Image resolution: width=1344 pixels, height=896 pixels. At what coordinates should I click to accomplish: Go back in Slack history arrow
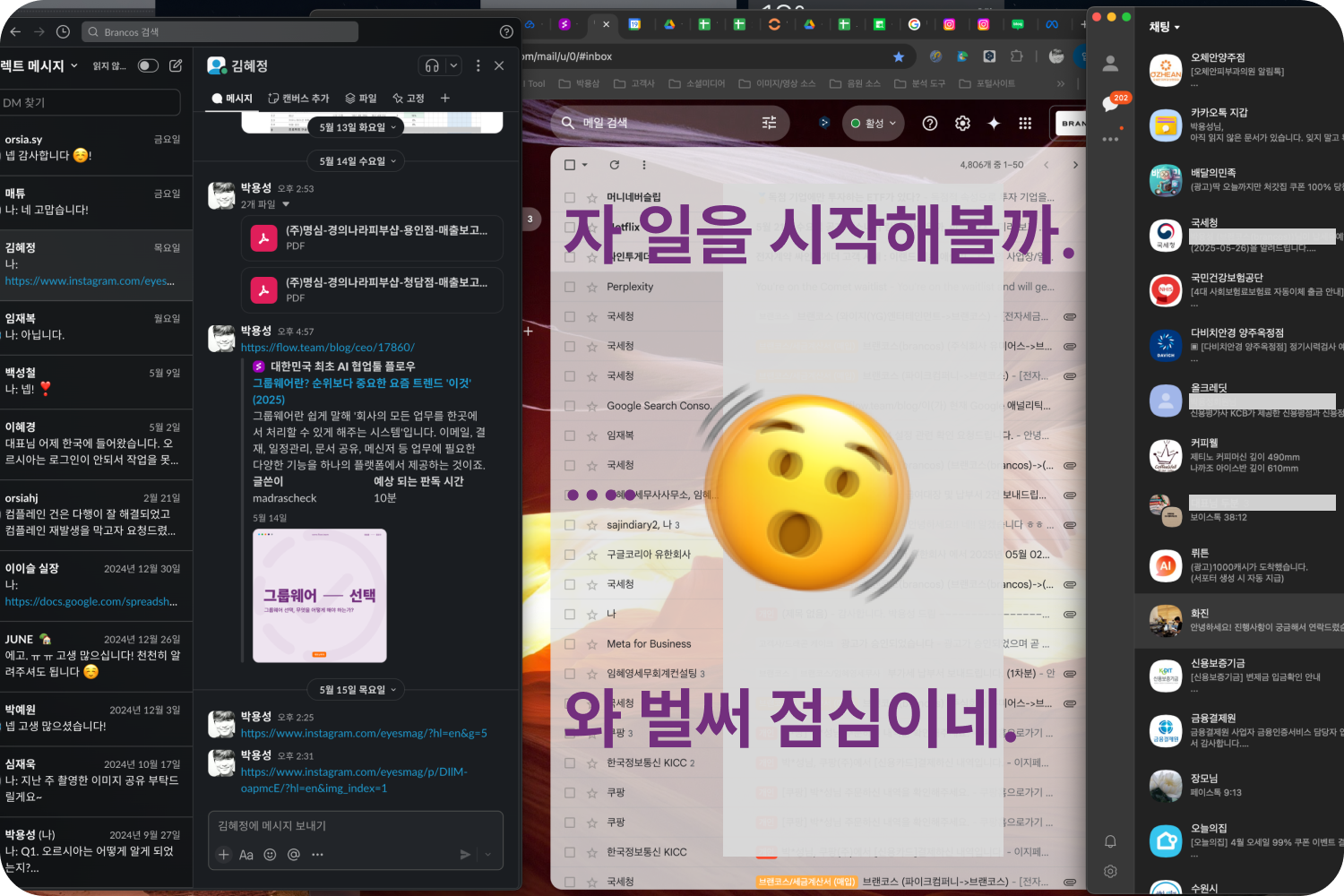point(15,31)
